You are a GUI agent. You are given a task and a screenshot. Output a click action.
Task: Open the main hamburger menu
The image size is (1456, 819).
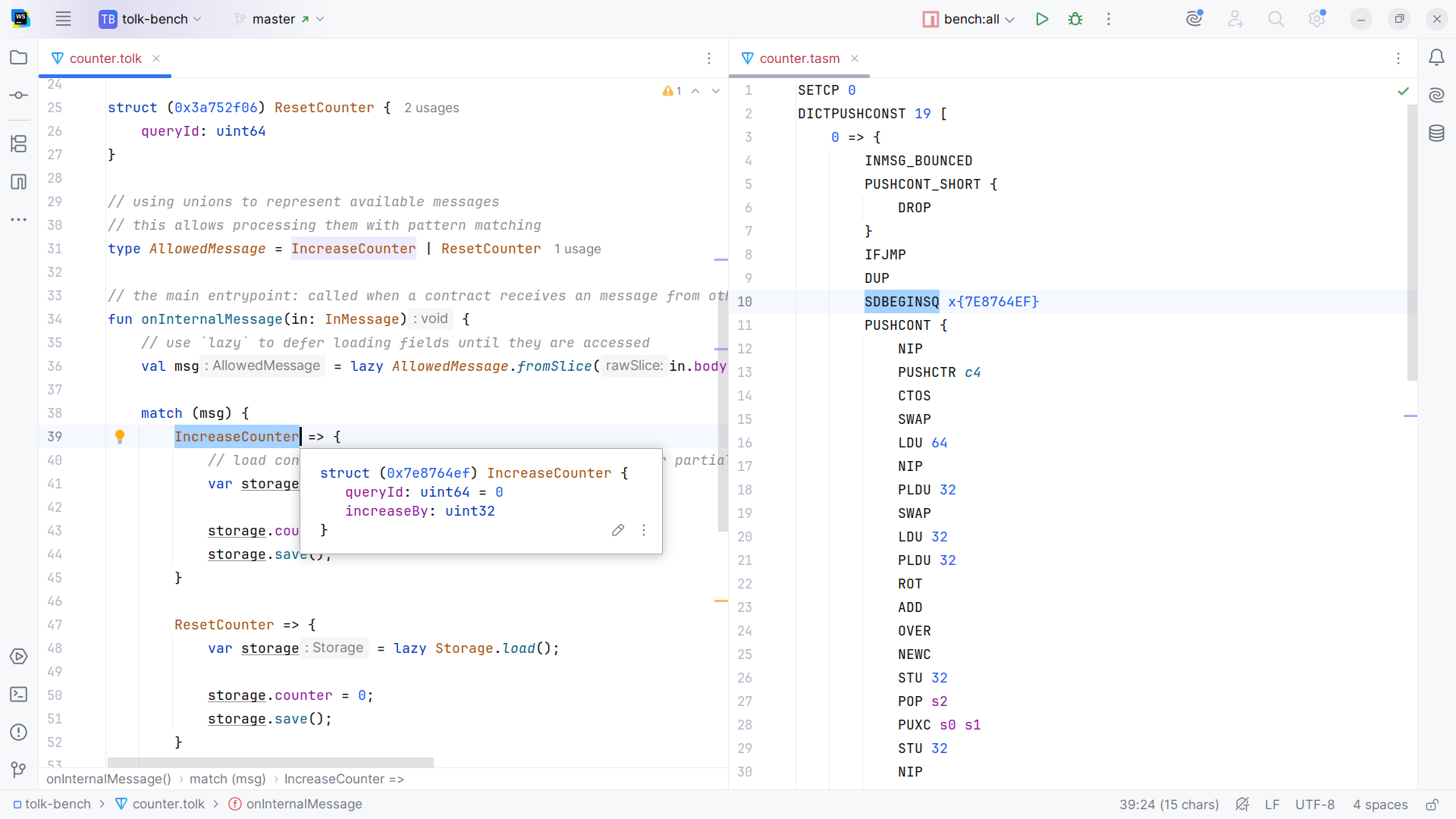tap(63, 19)
